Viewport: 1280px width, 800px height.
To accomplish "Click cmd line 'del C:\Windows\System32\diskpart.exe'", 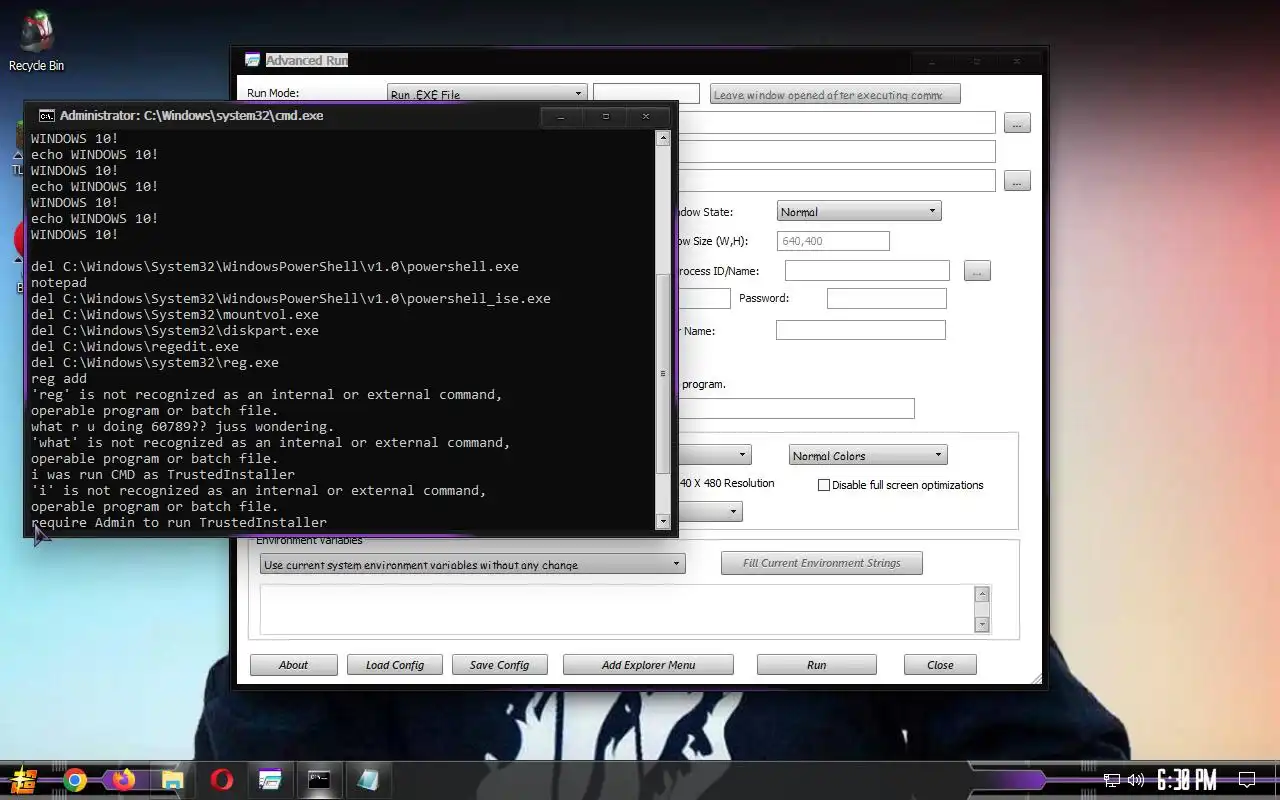I will [x=175, y=330].
